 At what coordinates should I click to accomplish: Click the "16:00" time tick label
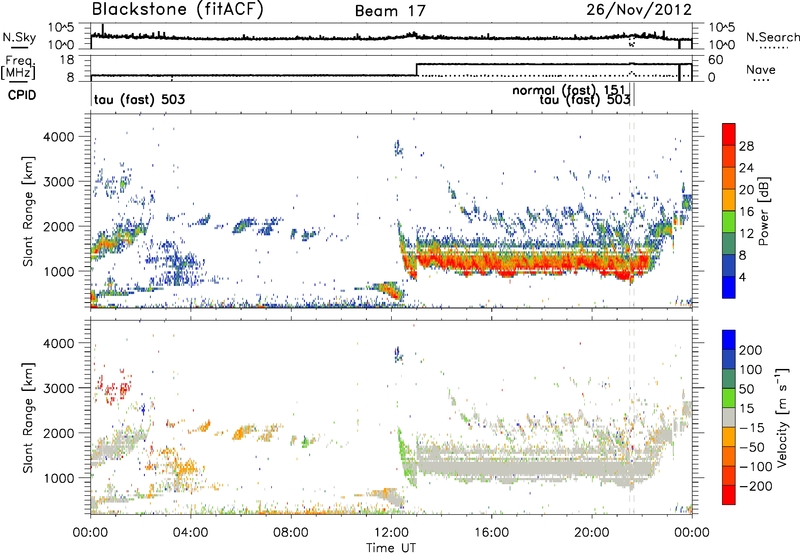pyautogui.click(x=491, y=533)
